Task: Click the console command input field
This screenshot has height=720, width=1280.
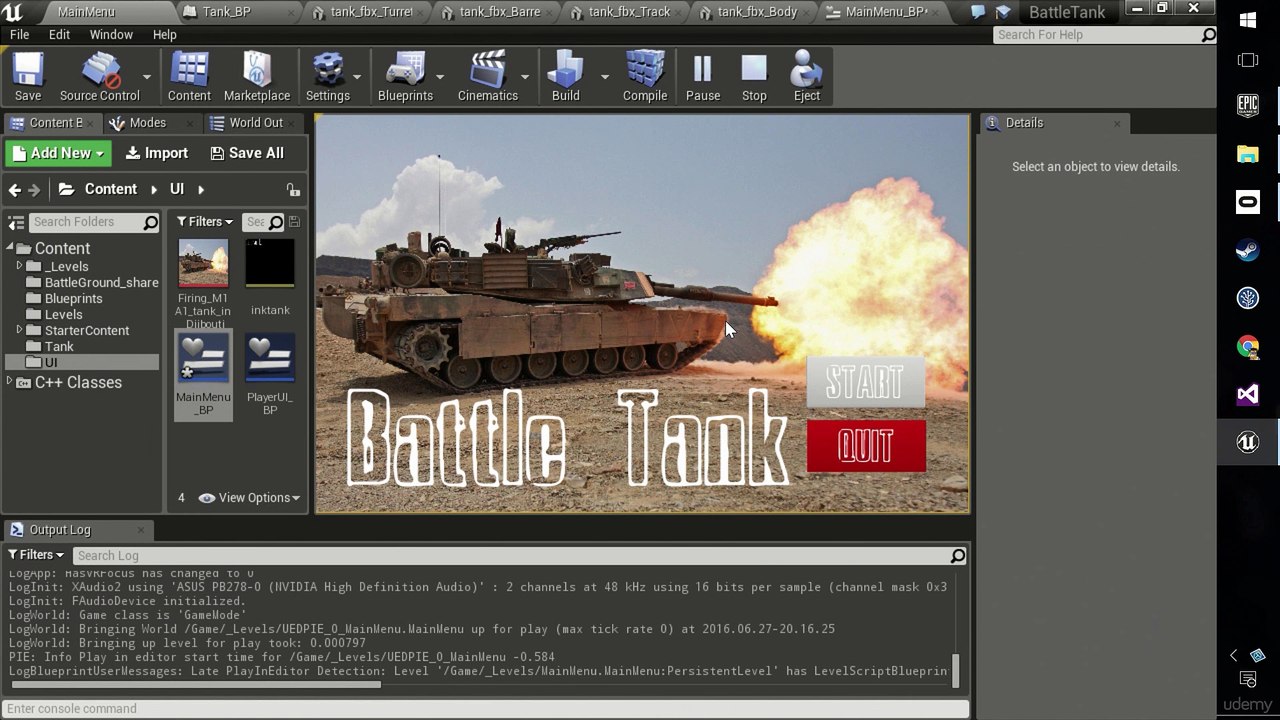Action: [x=485, y=709]
